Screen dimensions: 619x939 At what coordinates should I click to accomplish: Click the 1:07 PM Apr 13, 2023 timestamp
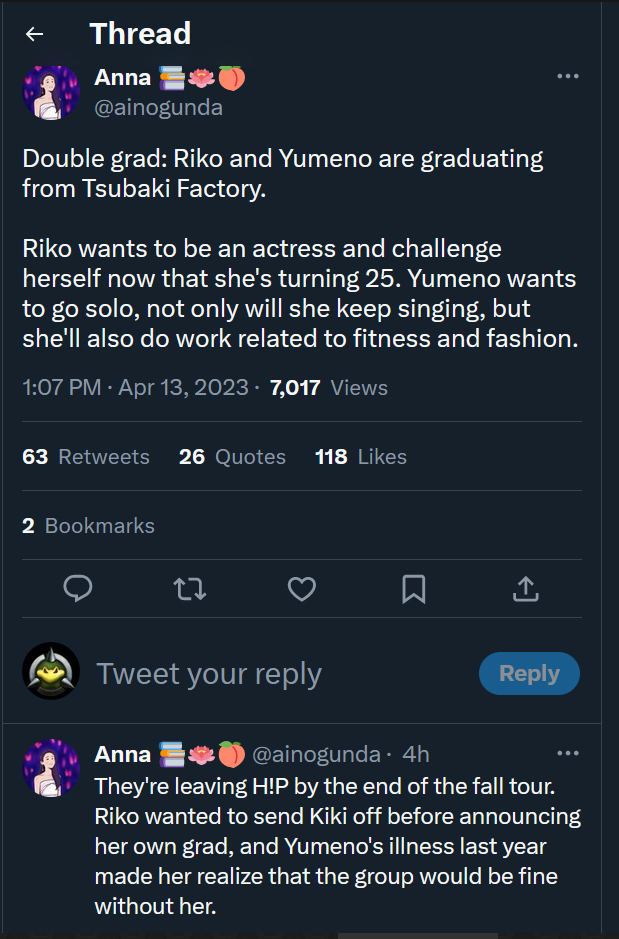[x=135, y=388]
